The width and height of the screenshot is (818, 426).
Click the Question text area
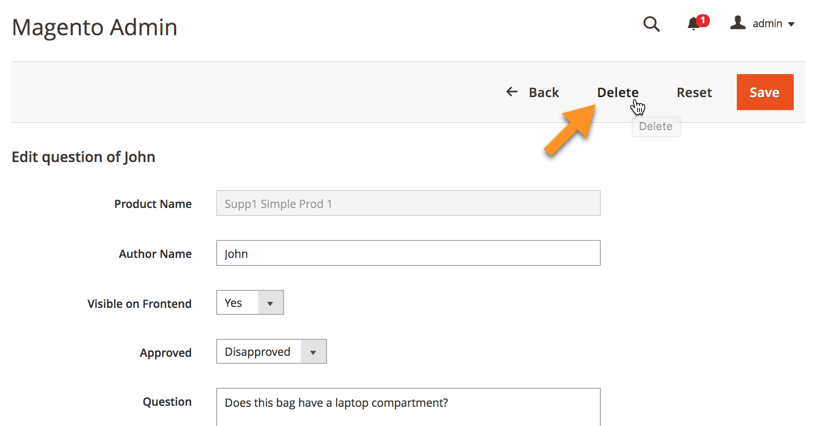(408, 405)
